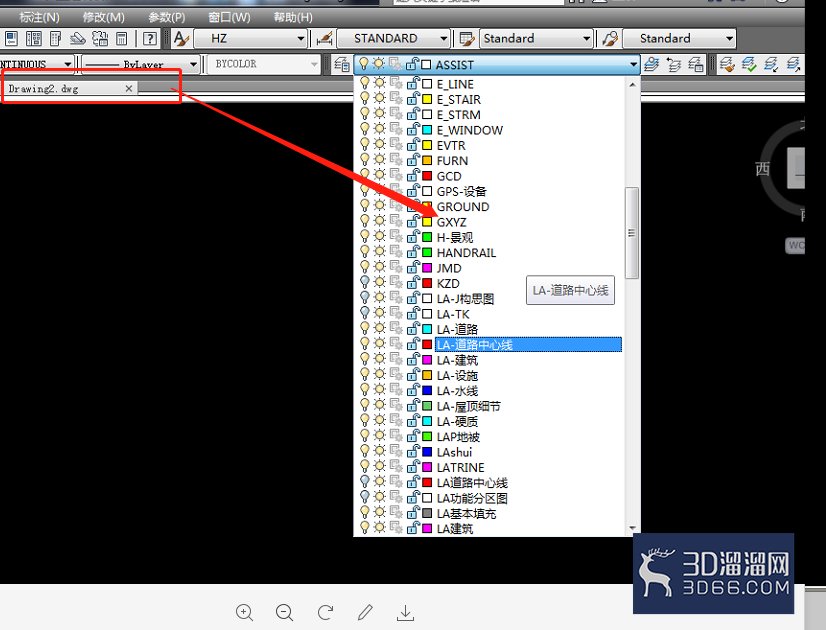
Task: Open the 修改(M) menu
Action: tap(103, 17)
